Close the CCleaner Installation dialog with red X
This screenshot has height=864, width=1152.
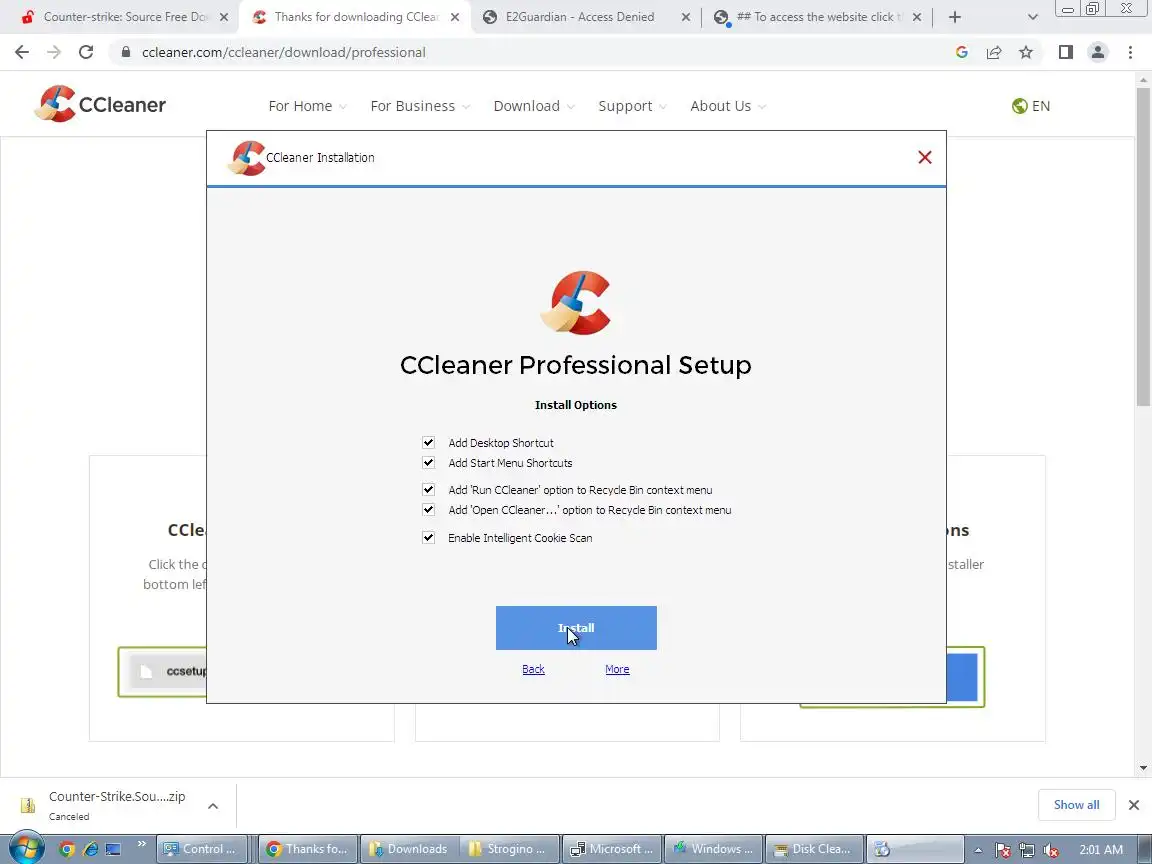925,157
